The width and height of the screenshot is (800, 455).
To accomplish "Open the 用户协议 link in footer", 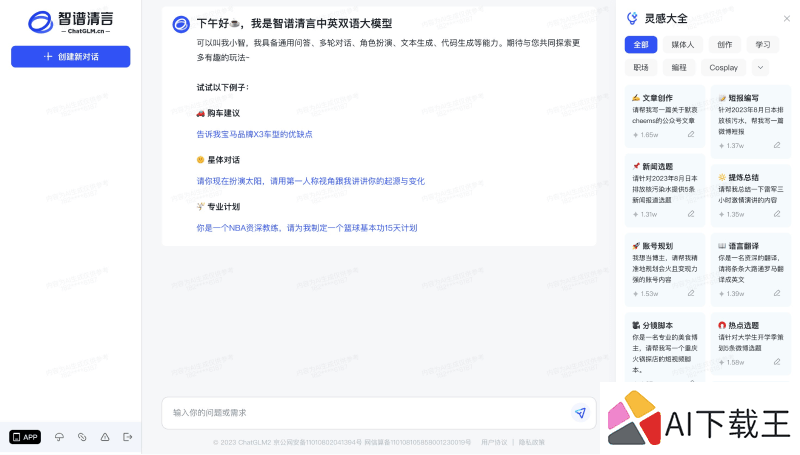I will click(494, 442).
